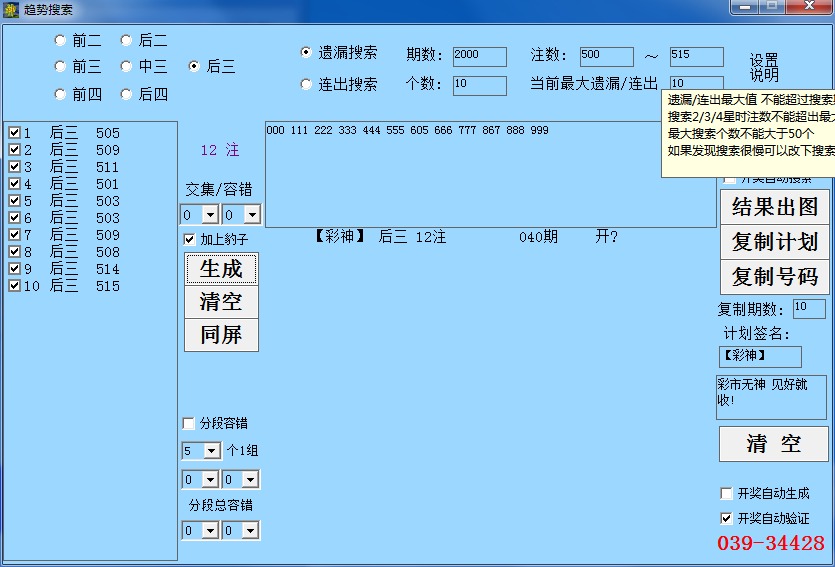835x567 pixels.
Task: Click the 结果出图 button
Action: click(x=774, y=207)
